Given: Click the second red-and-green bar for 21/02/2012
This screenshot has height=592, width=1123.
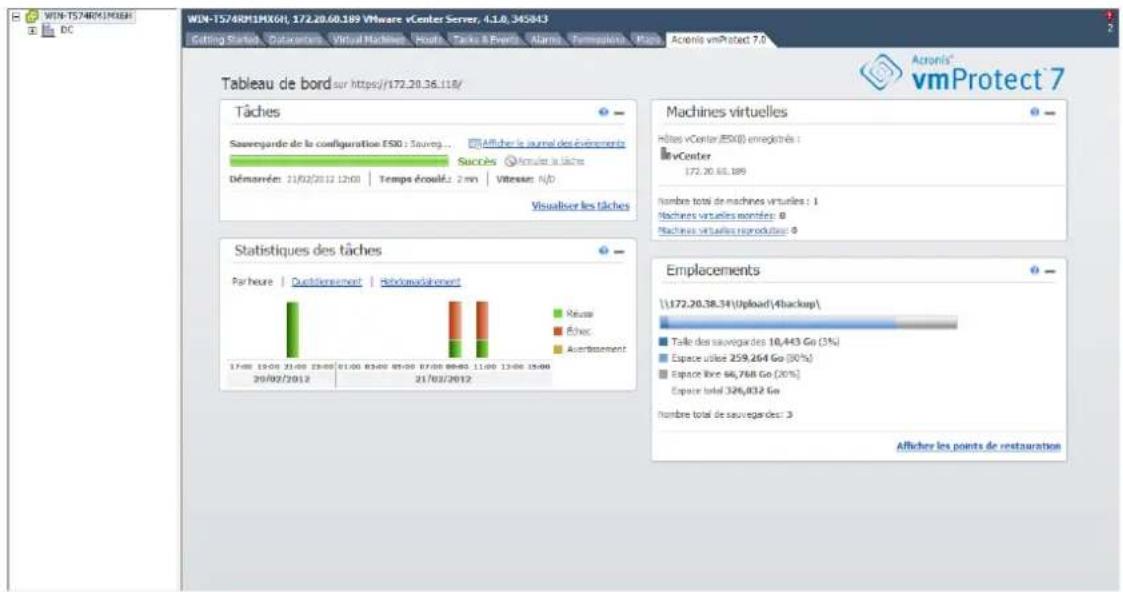Looking at the screenshot, I should click(x=482, y=329).
